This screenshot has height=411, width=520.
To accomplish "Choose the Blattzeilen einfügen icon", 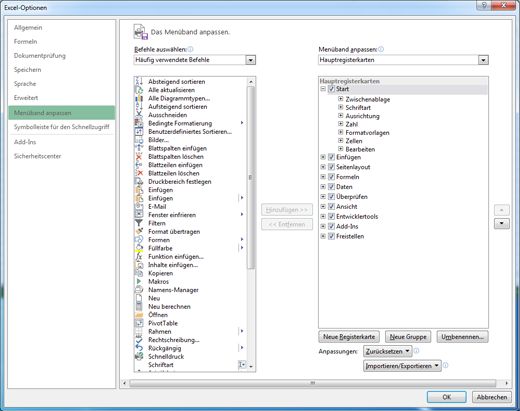I will pyautogui.click(x=139, y=165).
